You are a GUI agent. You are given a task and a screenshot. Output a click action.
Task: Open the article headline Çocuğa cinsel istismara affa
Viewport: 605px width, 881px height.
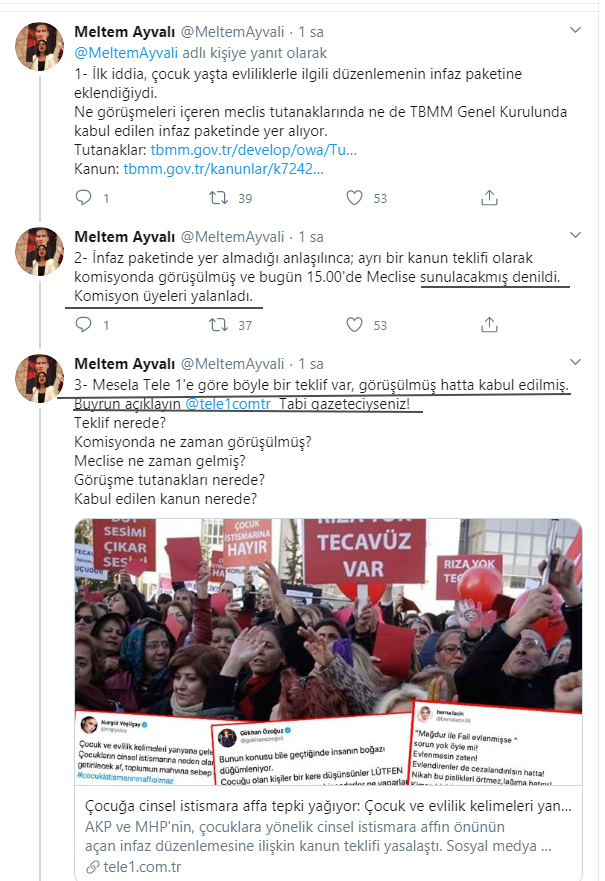click(x=328, y=806)
